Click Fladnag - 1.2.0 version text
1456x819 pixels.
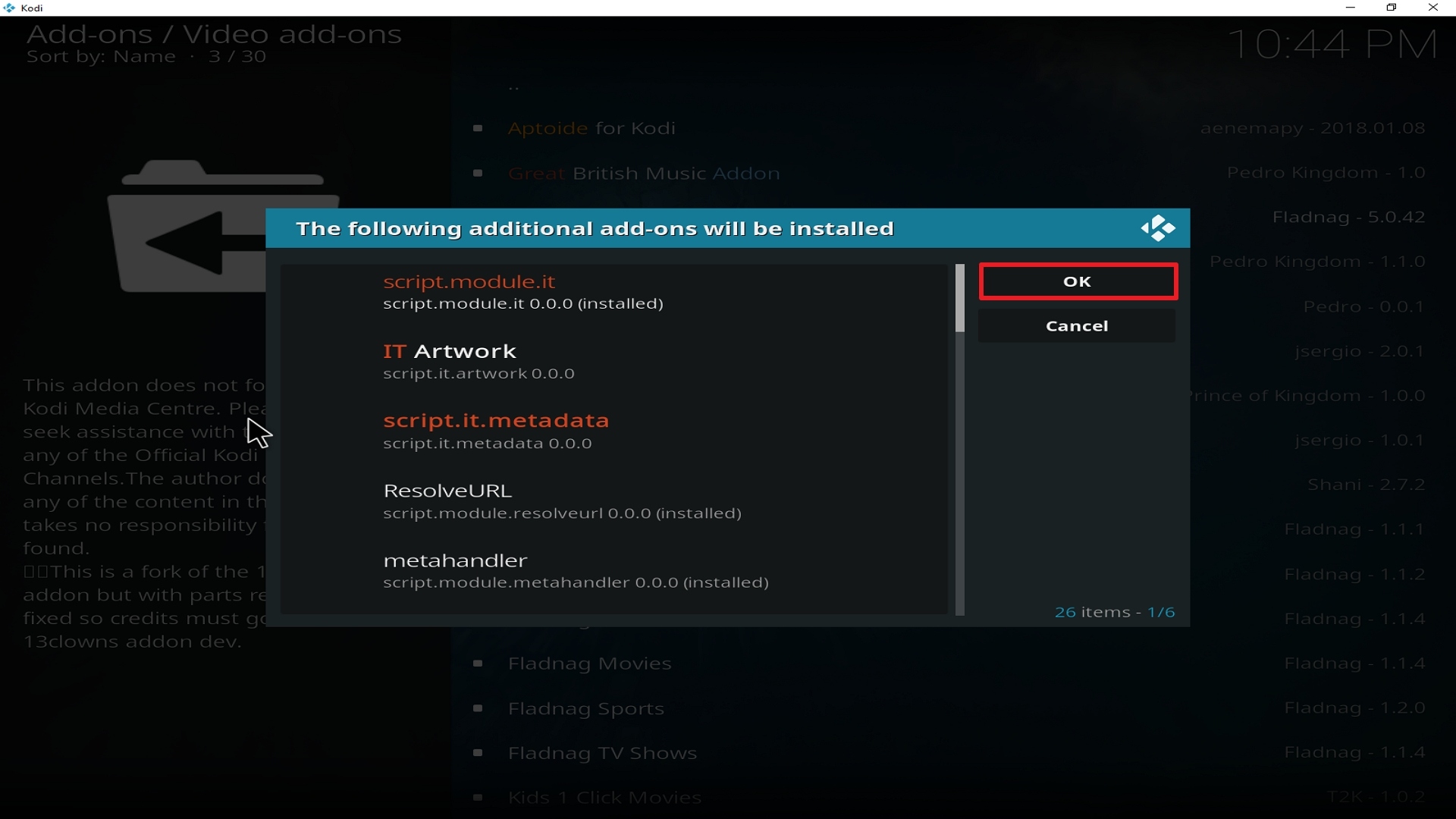point(1356,708)
